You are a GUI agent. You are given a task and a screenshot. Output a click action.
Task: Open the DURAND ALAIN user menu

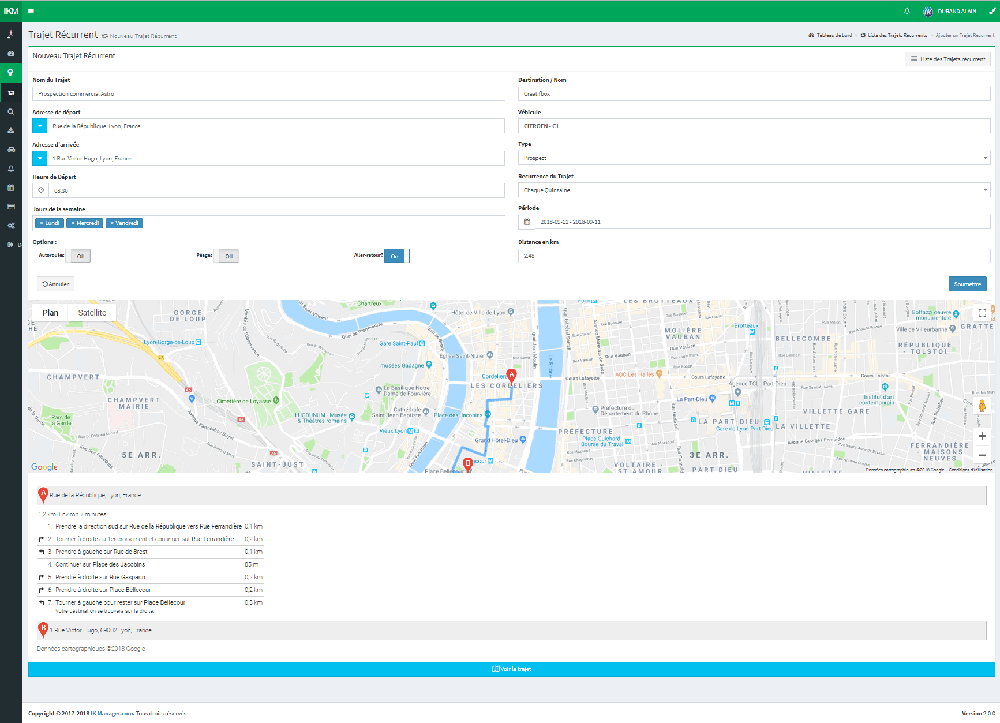pyautogui.click(x=950, y=11)
